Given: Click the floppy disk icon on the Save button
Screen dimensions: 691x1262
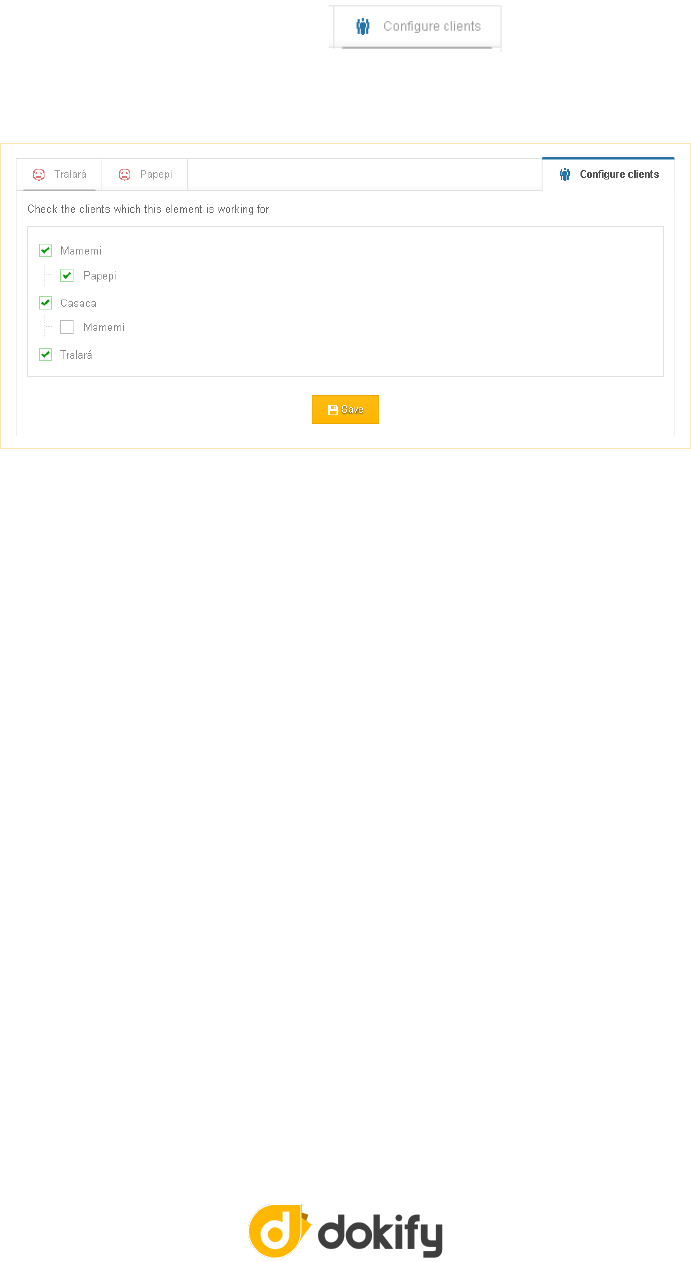Looking at the screenshot, I should click(333, 410).
